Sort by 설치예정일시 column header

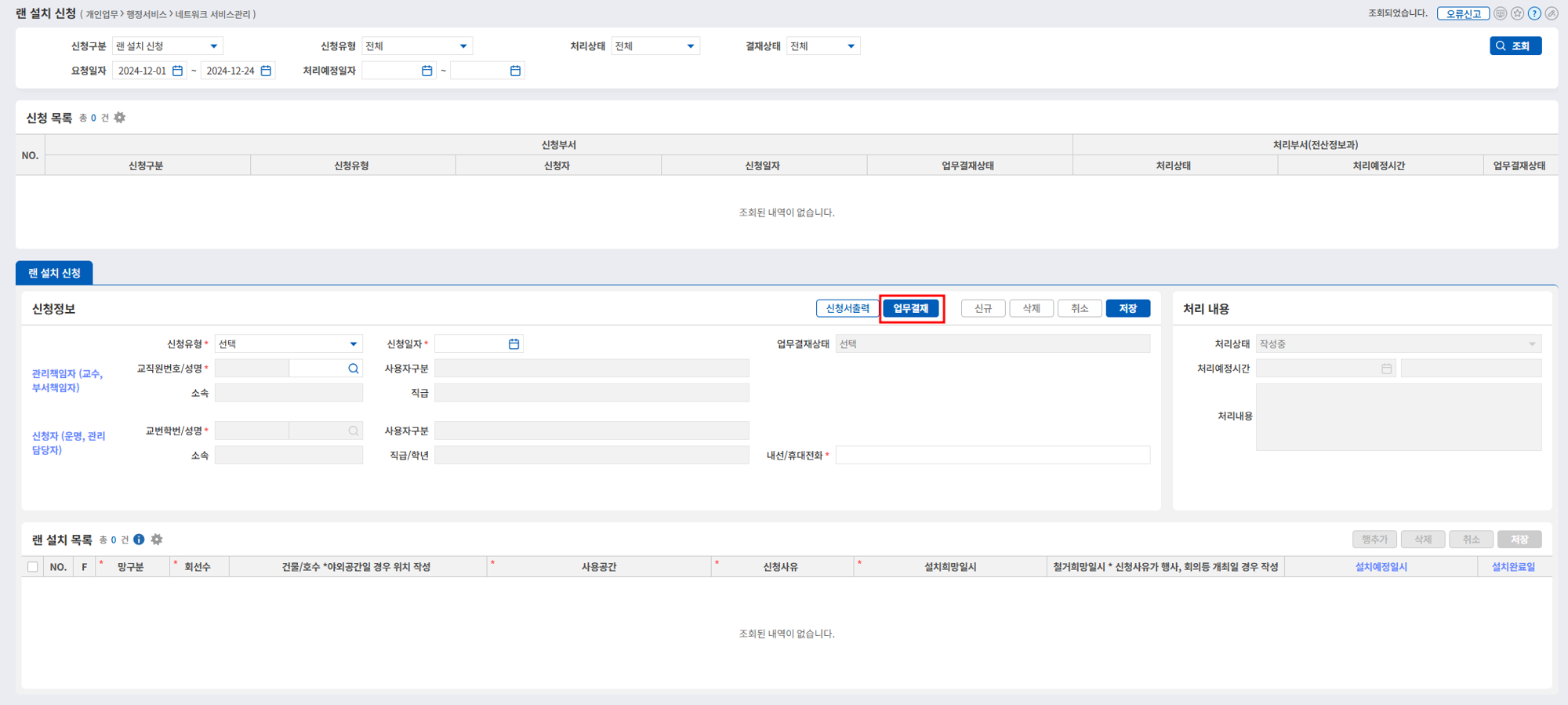pos(1381,567)
